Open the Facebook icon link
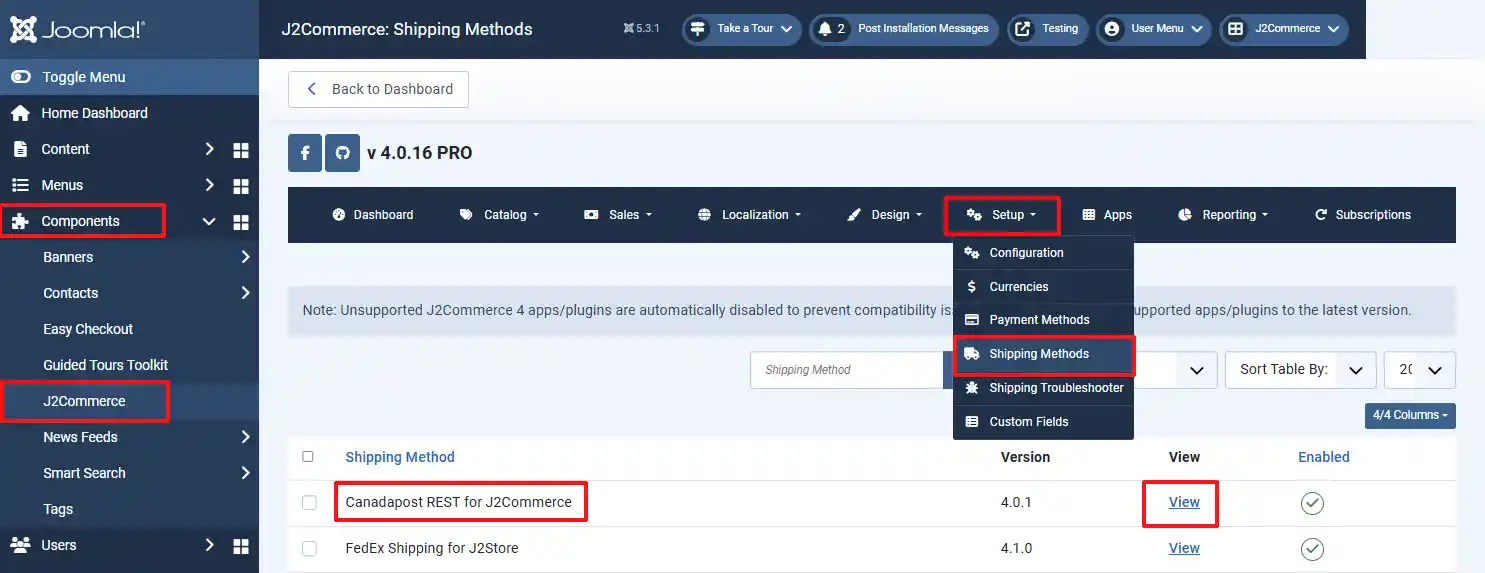This screenshot has height=573, width=1485. coord(305,154)
